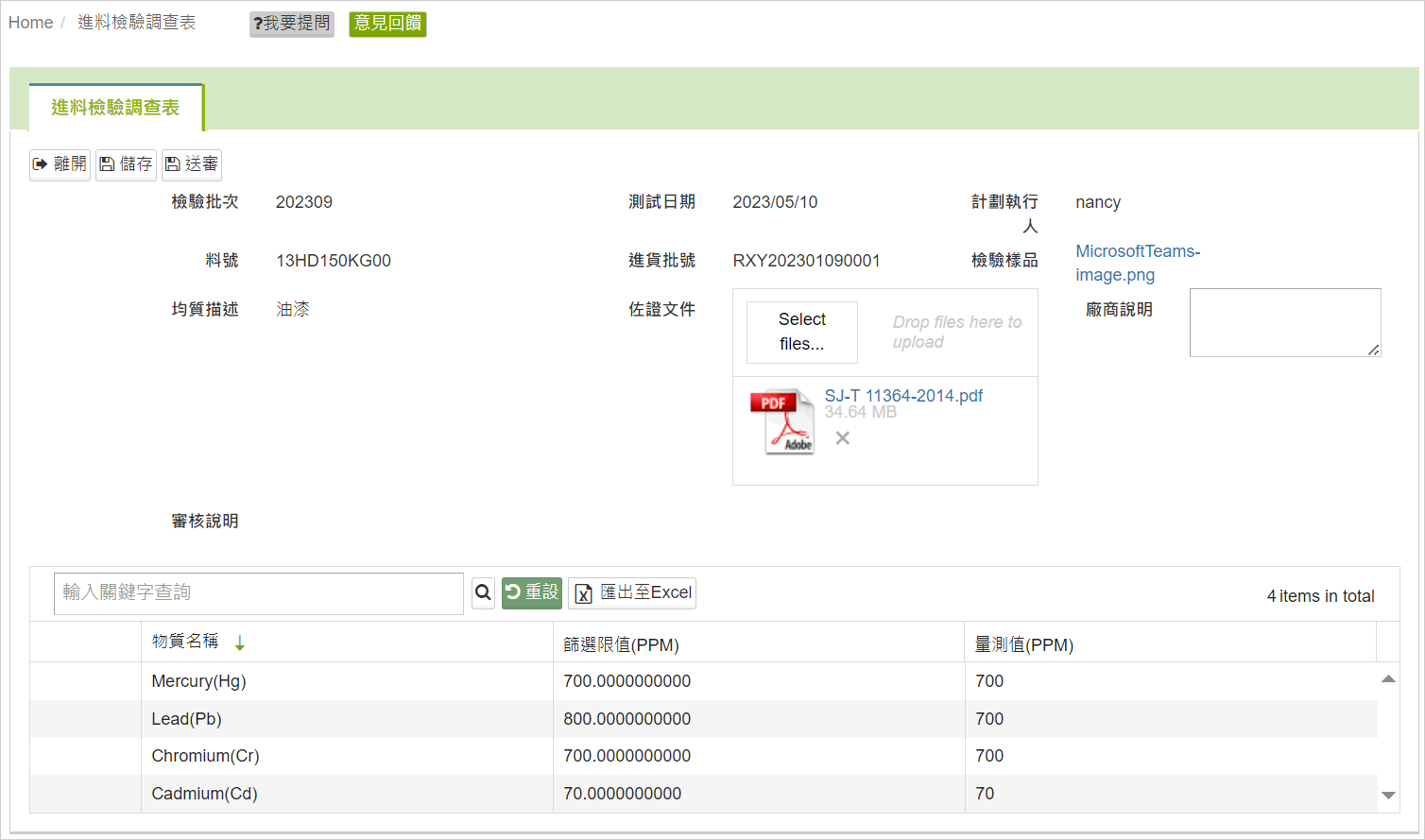This screenshot has height=840, width=1425.
Task: Click the magnifier search icon
Action: [x=483, y=593]
